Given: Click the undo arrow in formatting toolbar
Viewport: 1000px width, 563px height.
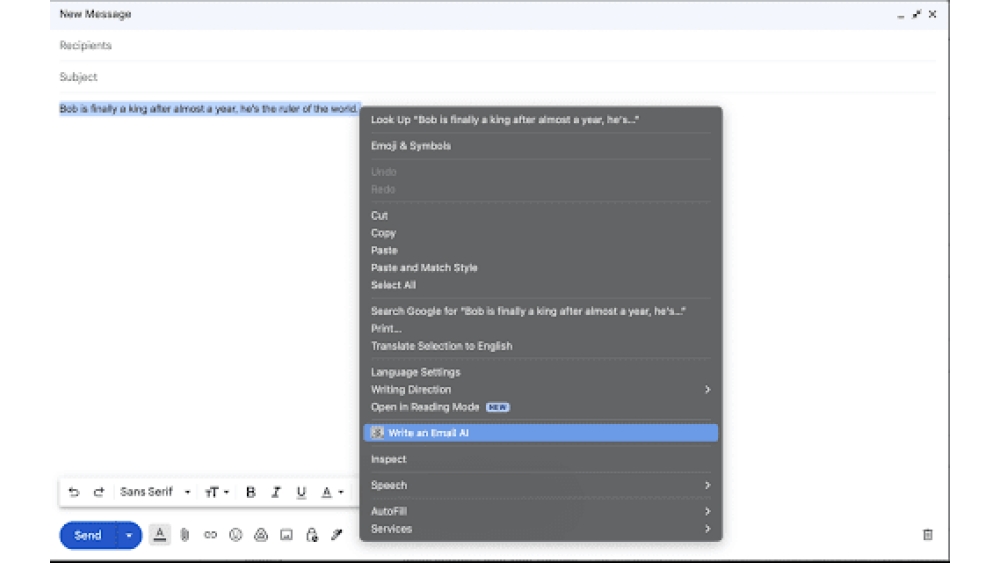Looking at the screenshot, I should coord(74,492).
